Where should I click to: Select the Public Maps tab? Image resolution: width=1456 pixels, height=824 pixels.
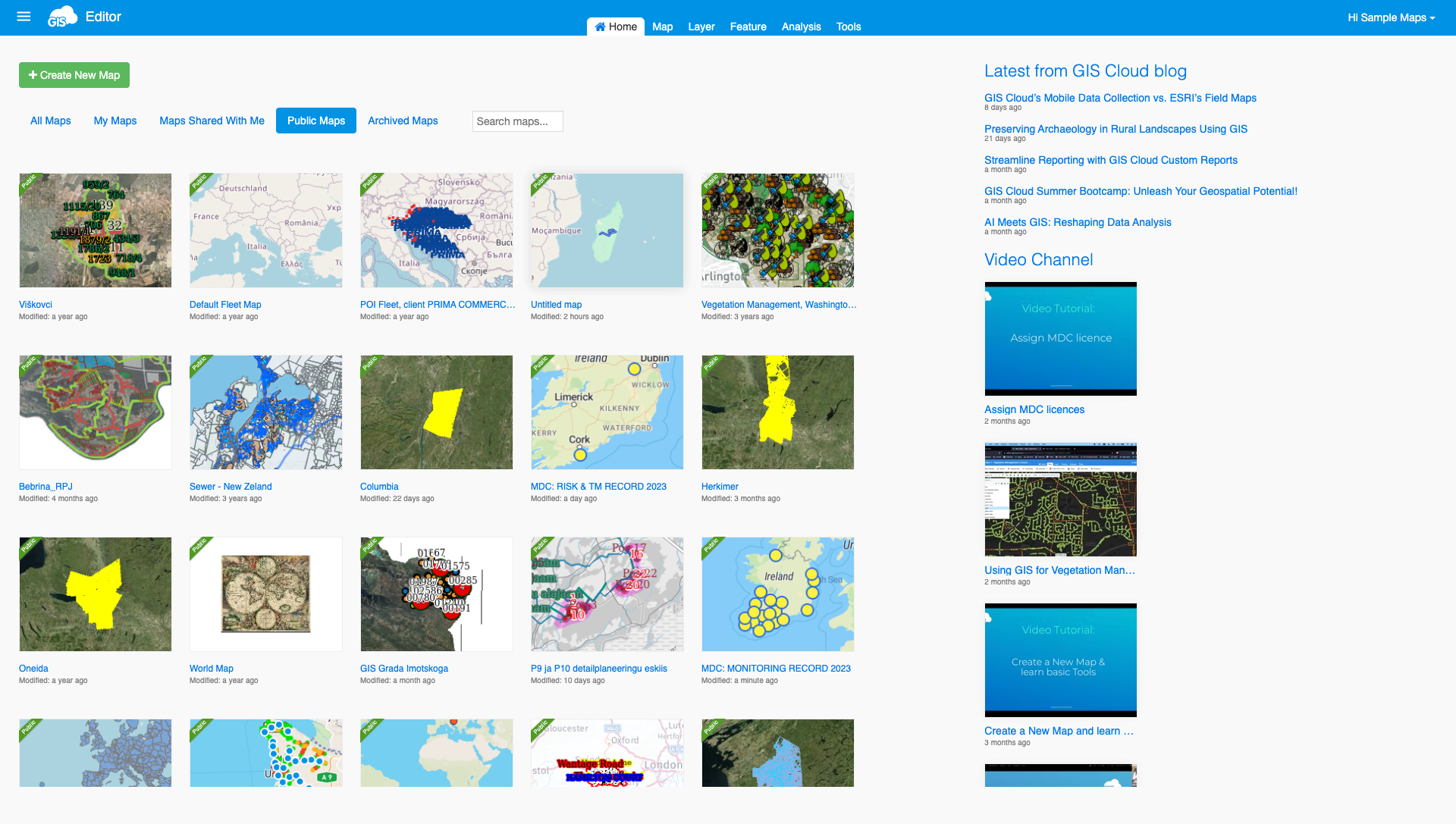coord(316,121)
